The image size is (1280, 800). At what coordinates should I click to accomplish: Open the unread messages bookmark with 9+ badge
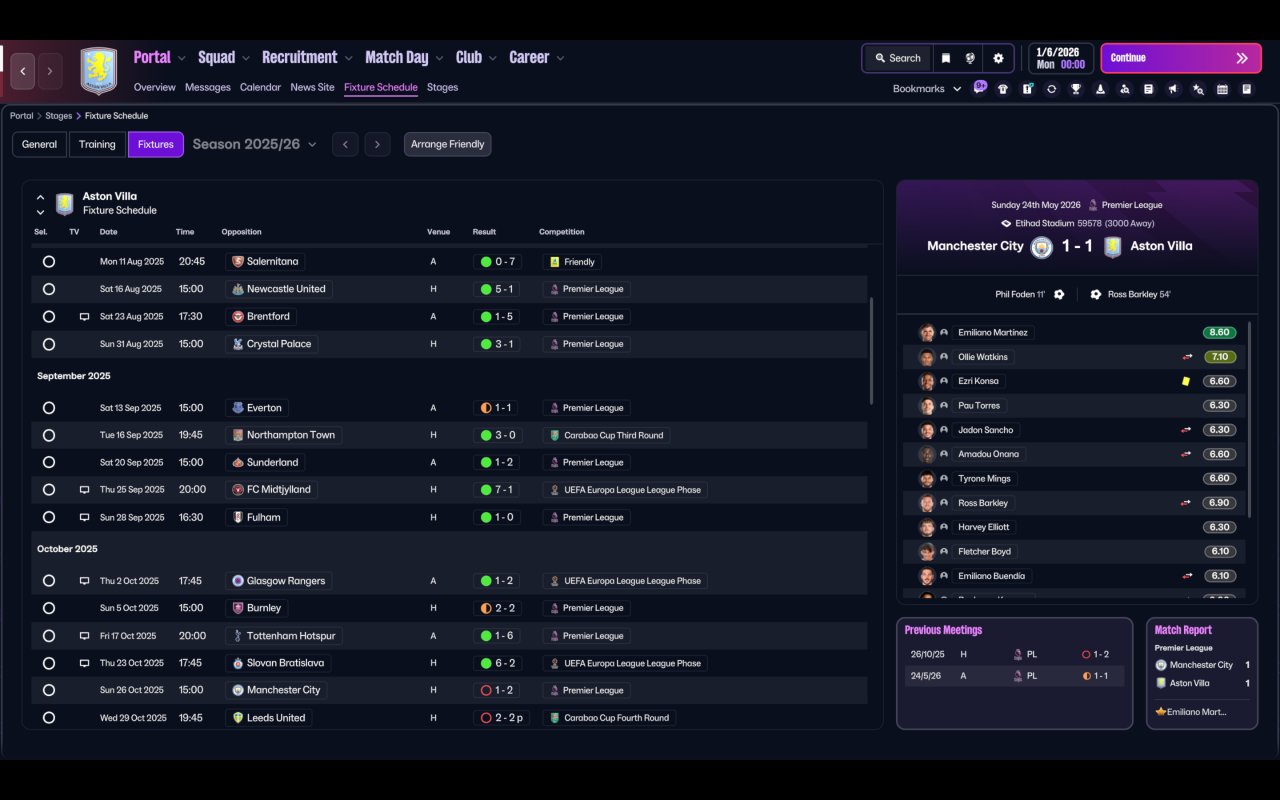980,88
